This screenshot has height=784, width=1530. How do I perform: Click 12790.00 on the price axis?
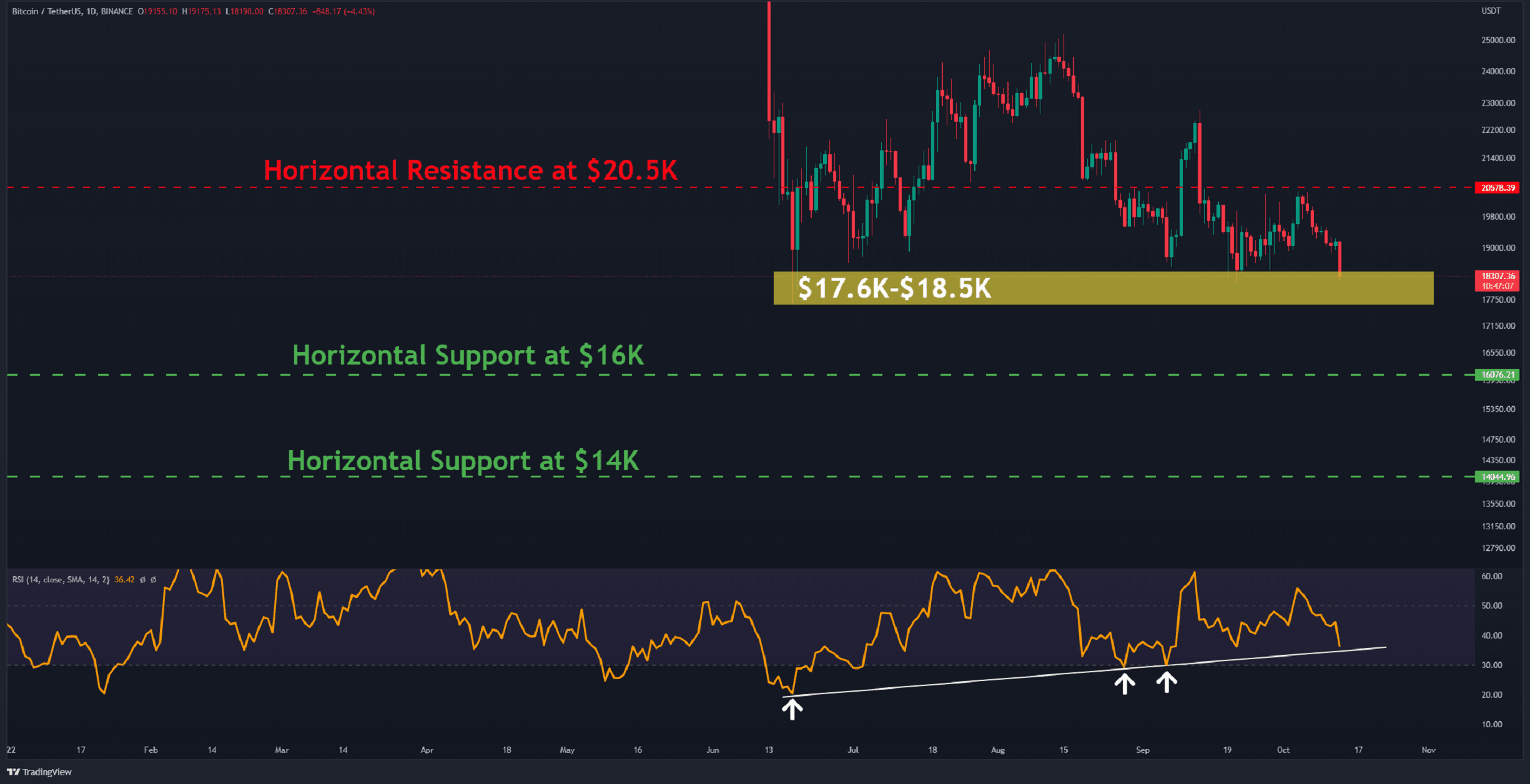tap(1498, 548)
